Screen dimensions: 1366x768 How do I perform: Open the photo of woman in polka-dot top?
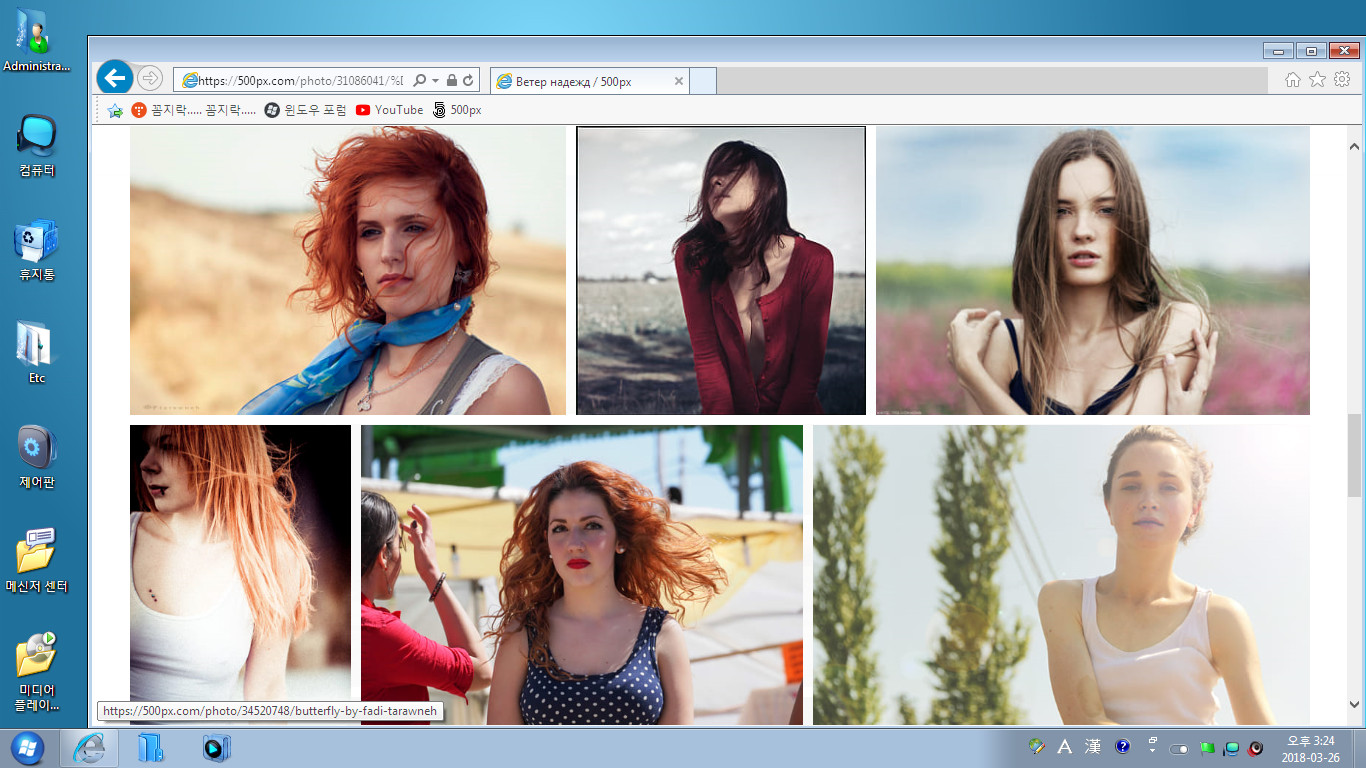[x=582, y=574]
